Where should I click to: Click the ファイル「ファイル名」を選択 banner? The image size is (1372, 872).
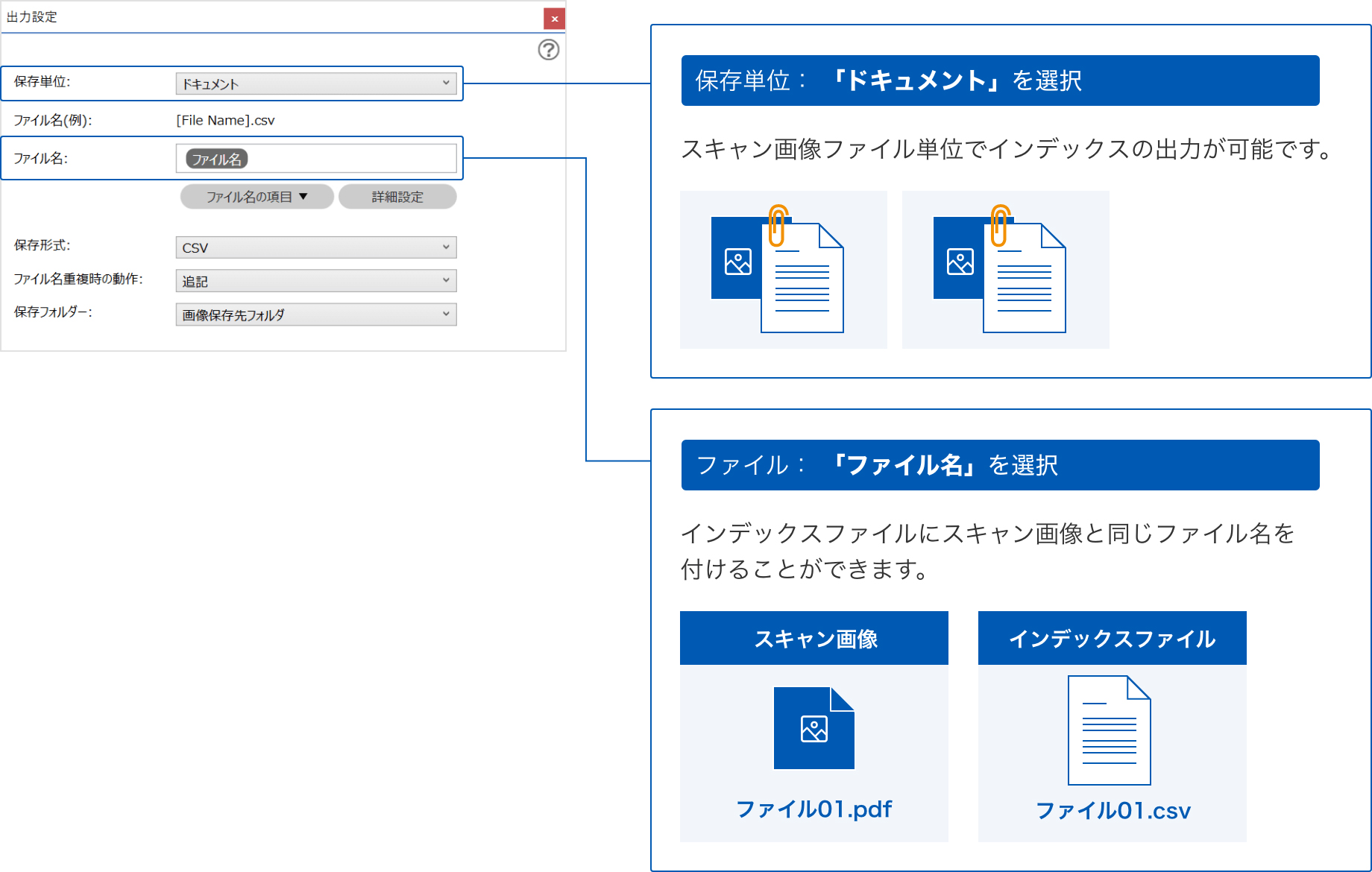pyautogui.click(x=1000, y=465)
